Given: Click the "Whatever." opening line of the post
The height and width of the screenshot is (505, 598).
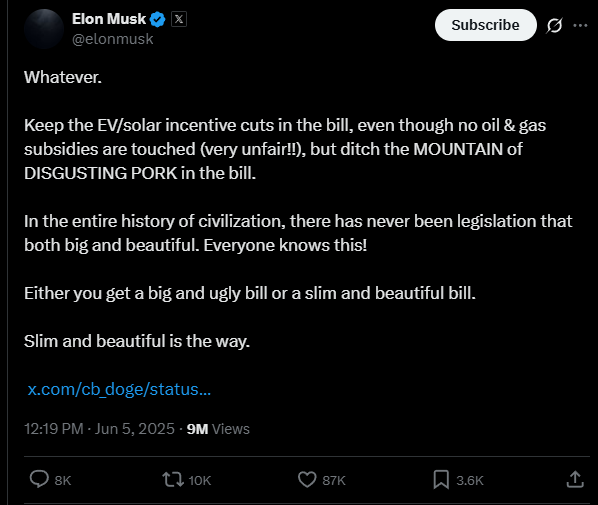Looking at the screenshot, I should point(63,77).
